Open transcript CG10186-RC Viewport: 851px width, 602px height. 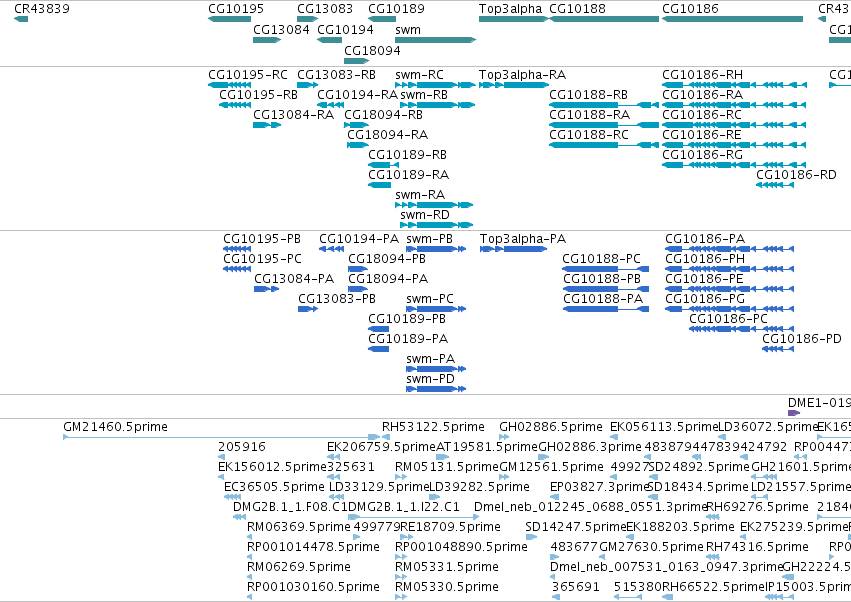click(734, 125)
